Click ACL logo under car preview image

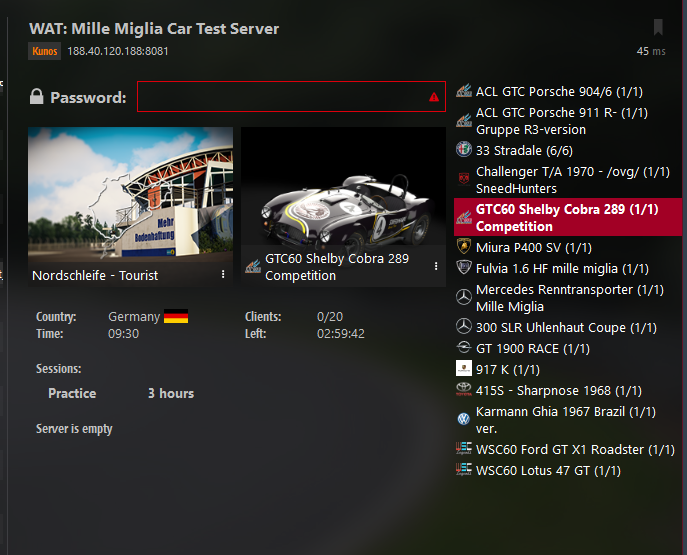[x=253, y=266]
